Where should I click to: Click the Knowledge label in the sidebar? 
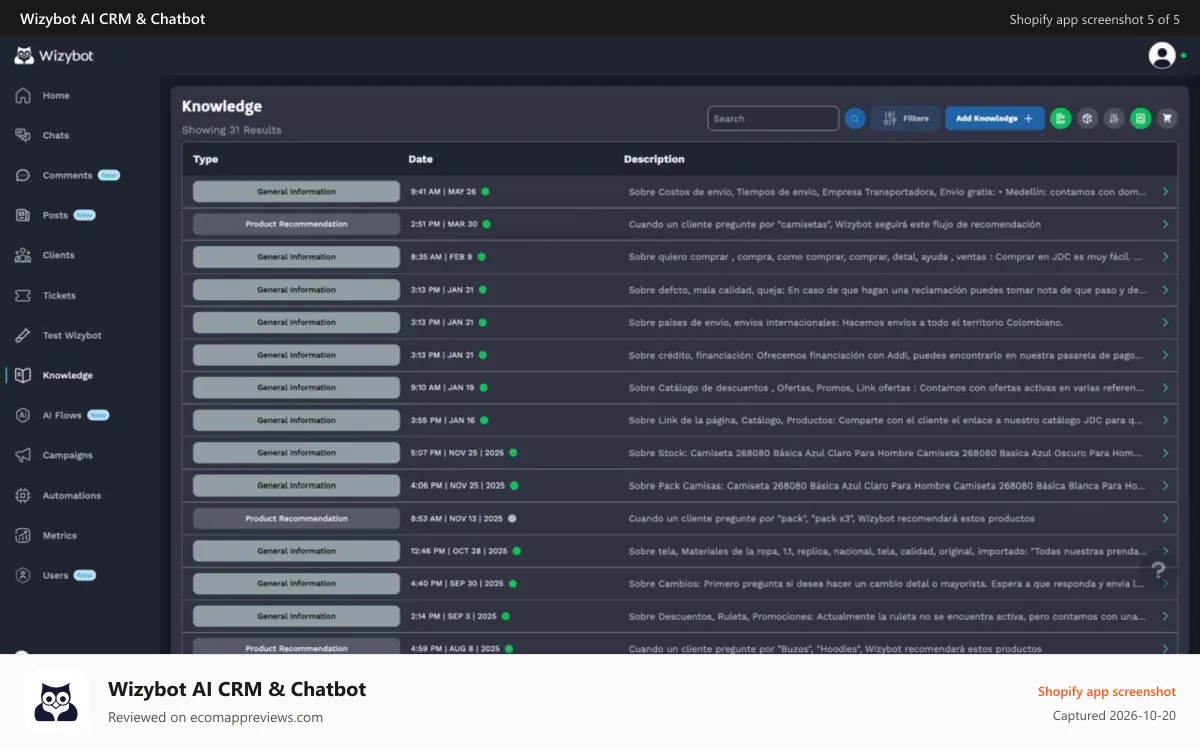click(68, 376)
